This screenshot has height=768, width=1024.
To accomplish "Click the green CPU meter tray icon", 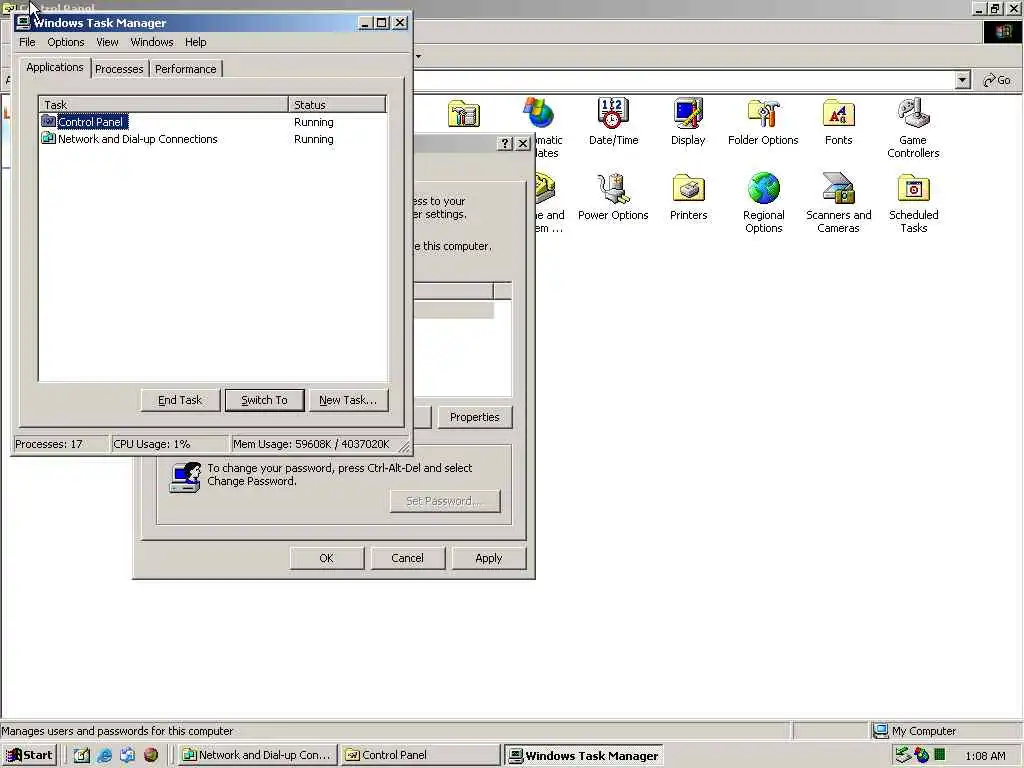I will pos(940,755).
